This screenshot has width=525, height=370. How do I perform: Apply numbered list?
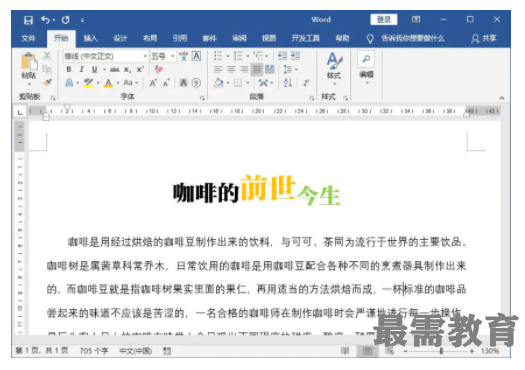click(238, 56)
